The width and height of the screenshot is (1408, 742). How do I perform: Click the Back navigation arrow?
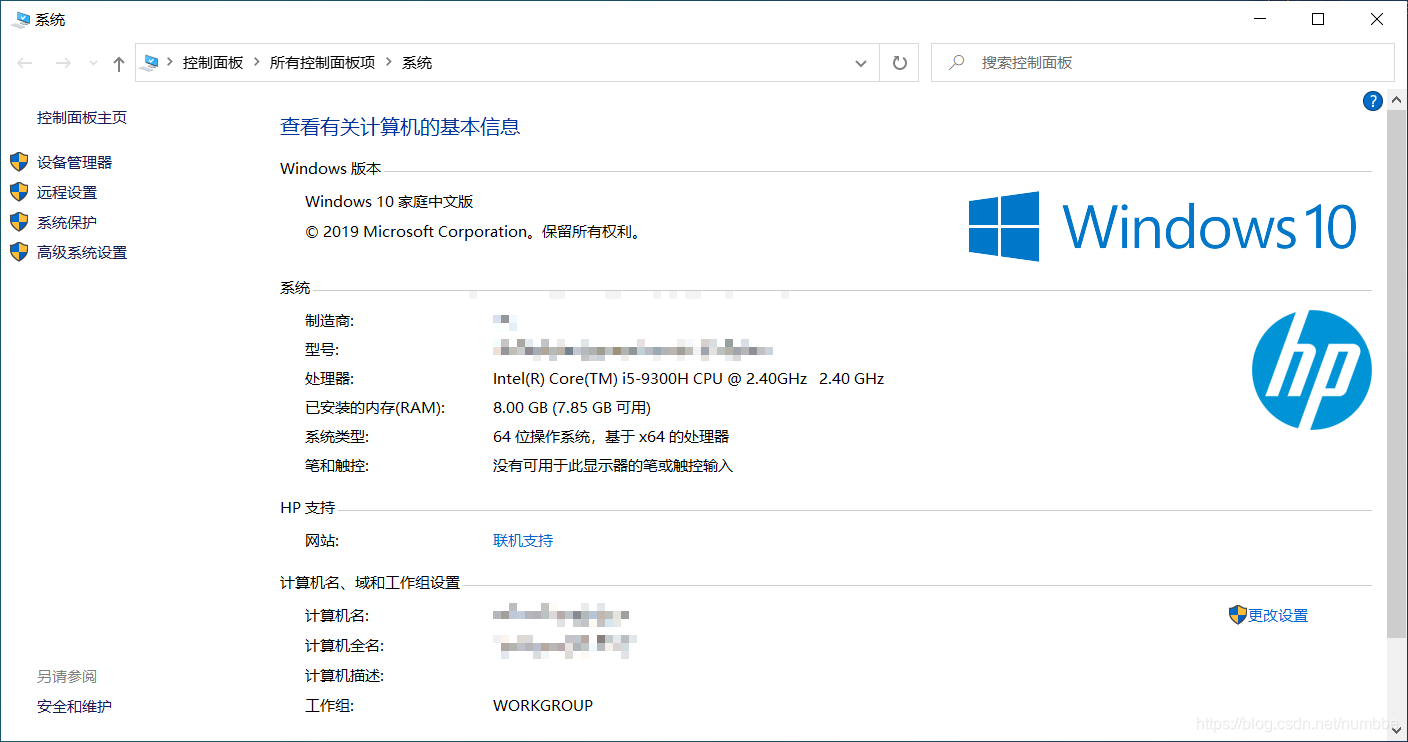(x=26, y=63)
